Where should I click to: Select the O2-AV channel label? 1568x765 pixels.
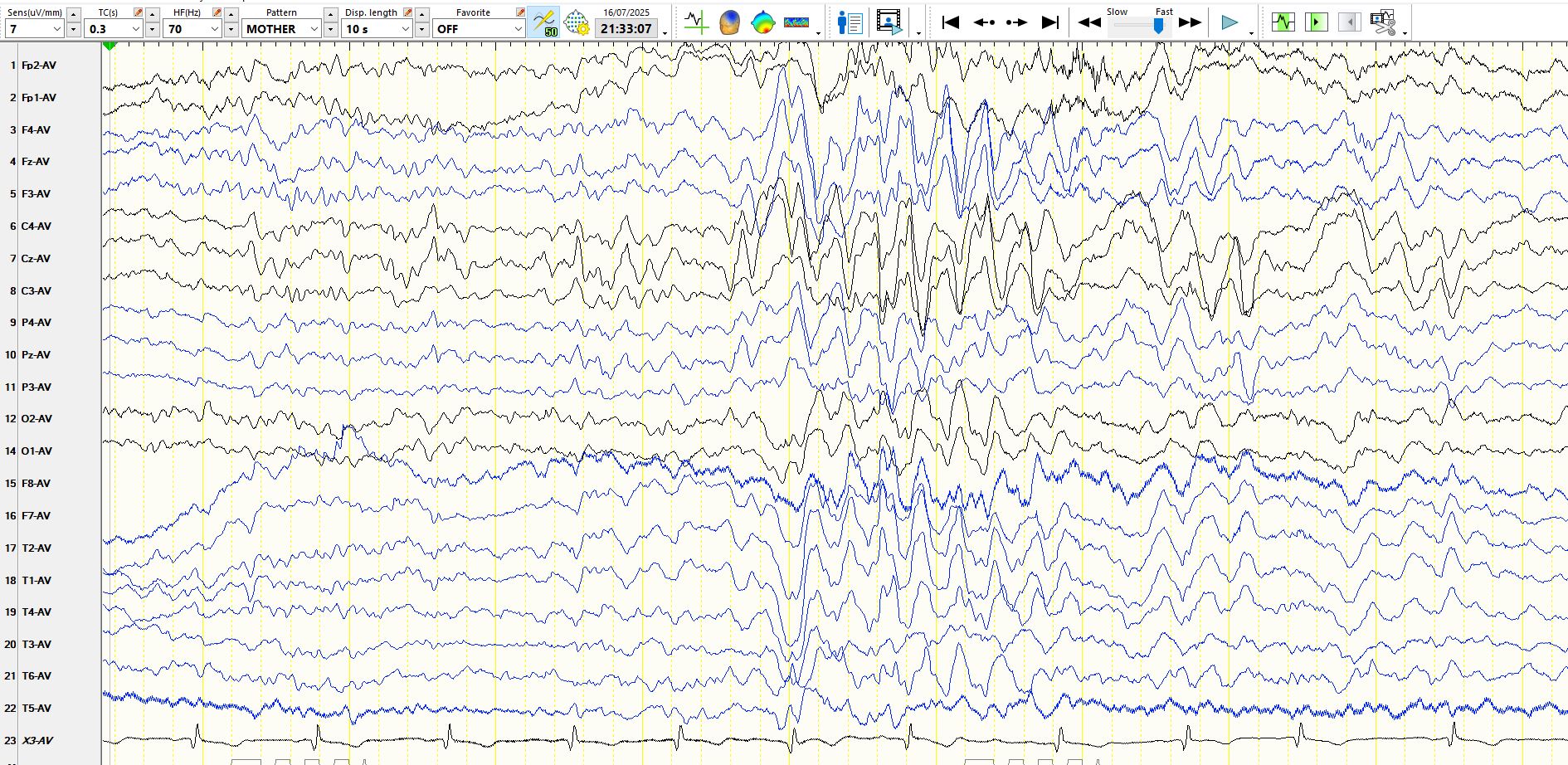tap(37, 419)
